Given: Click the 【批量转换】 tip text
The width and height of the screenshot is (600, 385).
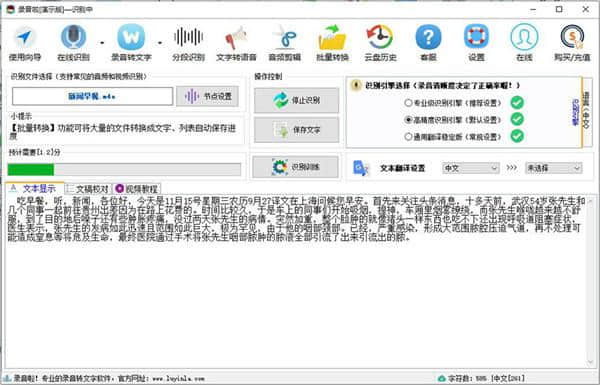Looking at the screenshot, I should coord(122,131).
